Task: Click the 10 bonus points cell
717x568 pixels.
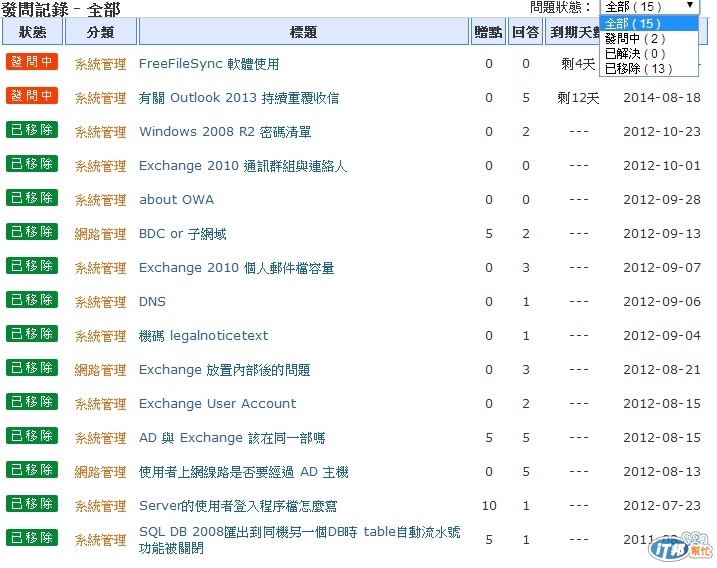Action: click(489, 506)
